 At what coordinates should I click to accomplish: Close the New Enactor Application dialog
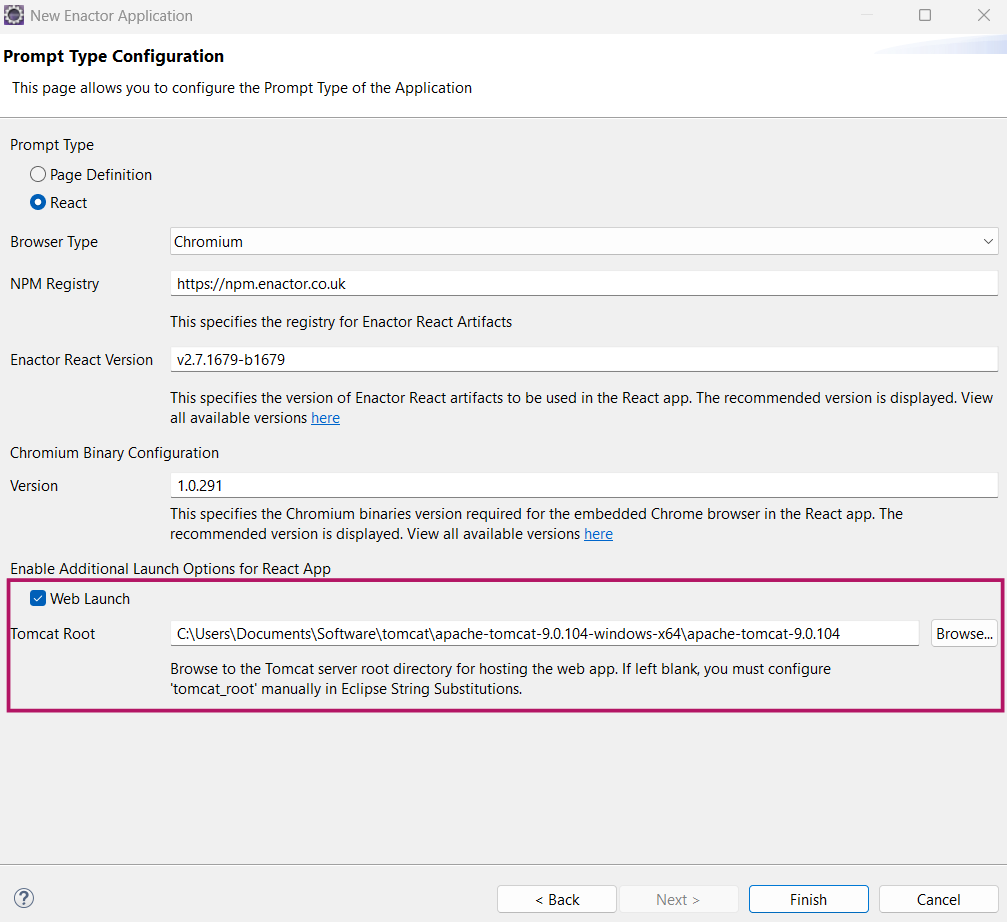[984, 15]
